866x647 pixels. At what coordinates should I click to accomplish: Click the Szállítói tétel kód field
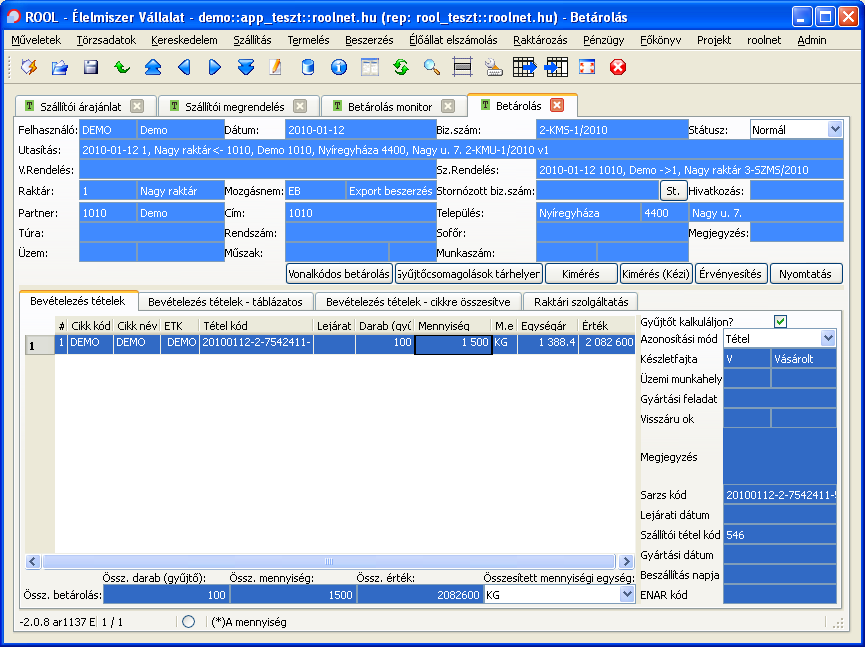click(x=780, y=535)
